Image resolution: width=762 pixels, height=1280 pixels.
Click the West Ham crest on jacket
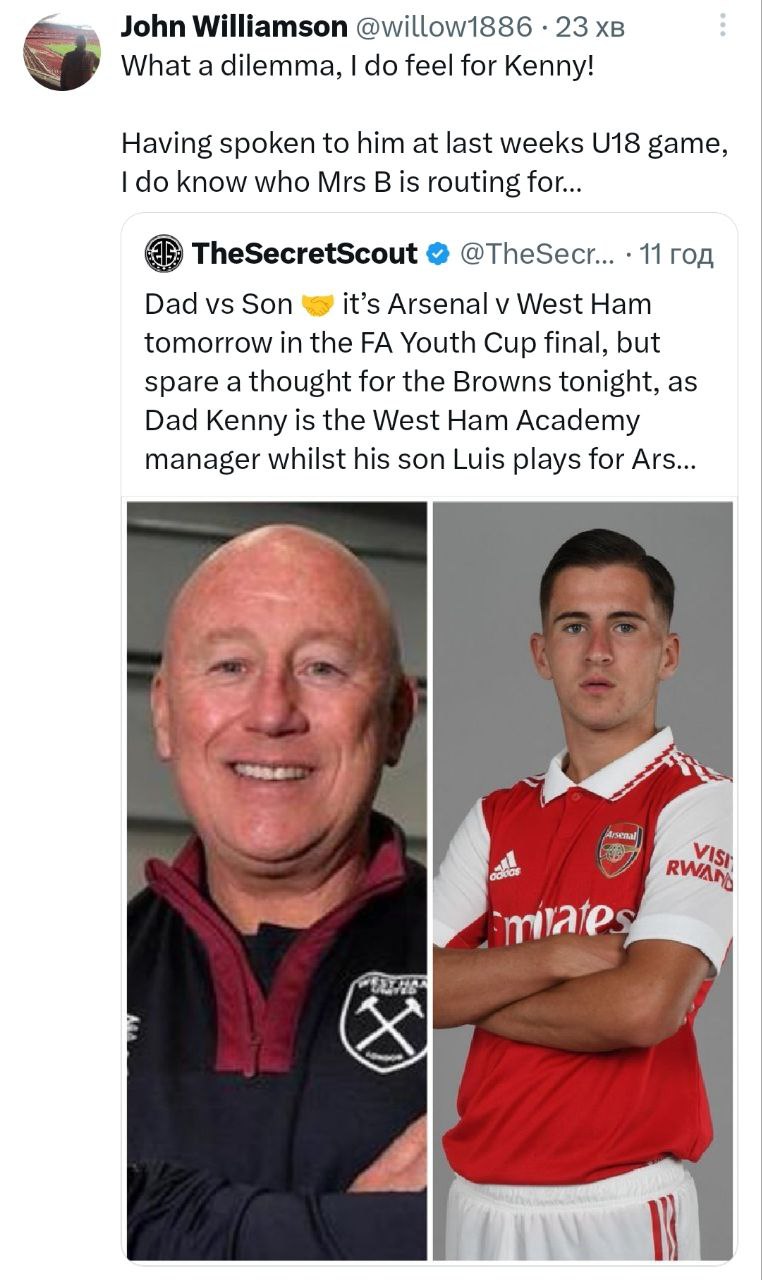pos(384,1019)
